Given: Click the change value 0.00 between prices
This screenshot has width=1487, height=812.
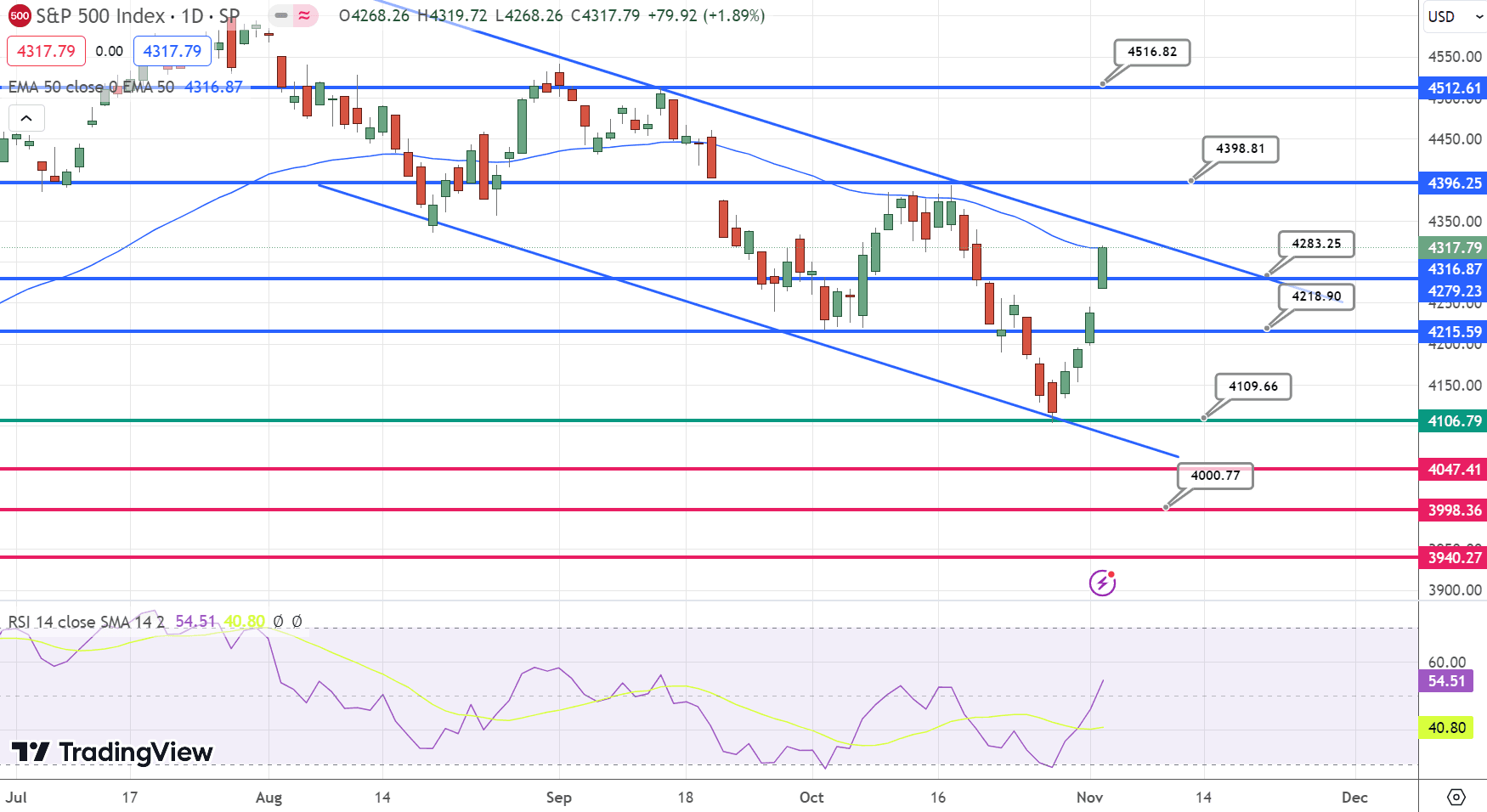Looking at the screenshot, I should [x=109, y=51].
